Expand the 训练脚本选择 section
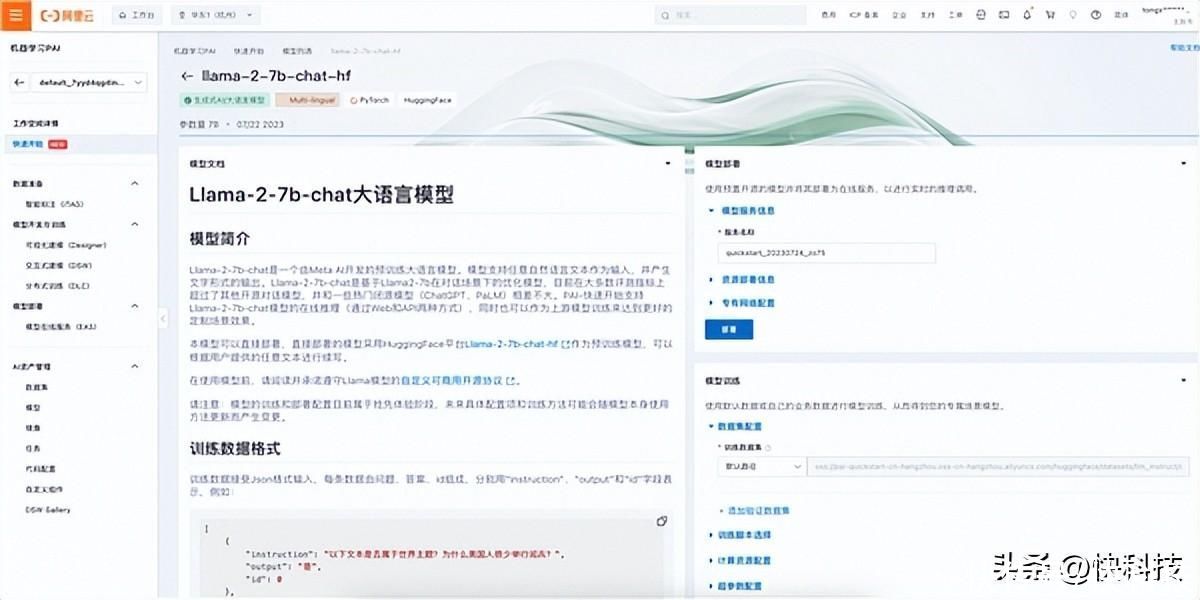1200x600 pixels. 741,535
